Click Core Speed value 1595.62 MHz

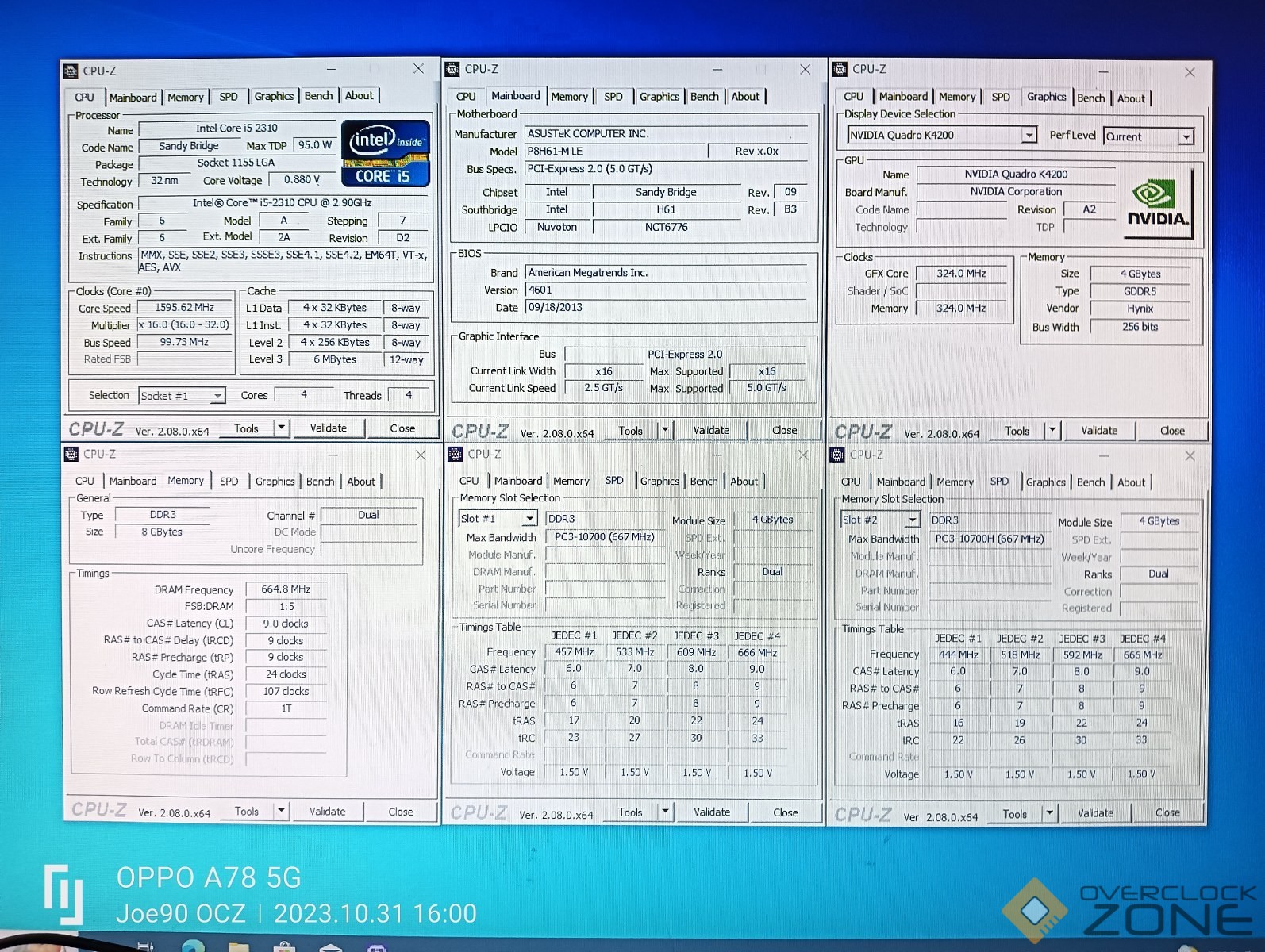coord(184,308)
